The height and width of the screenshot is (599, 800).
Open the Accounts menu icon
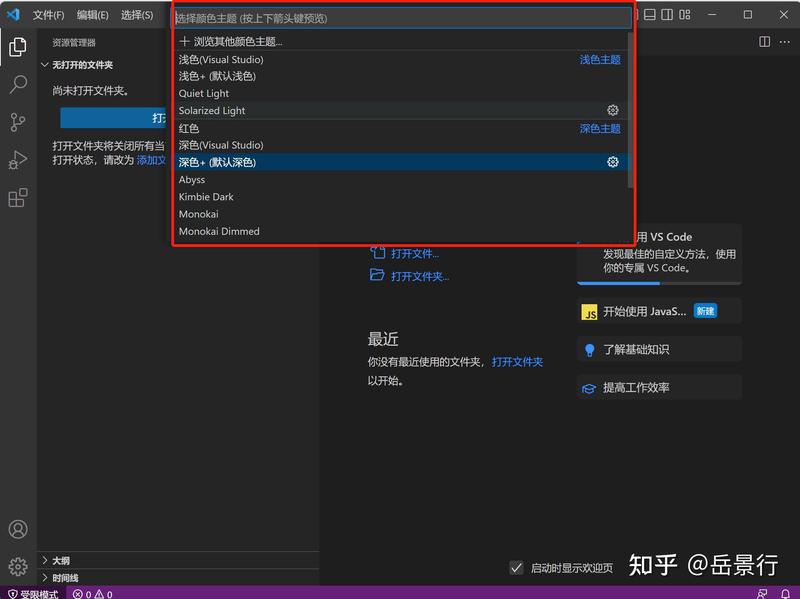pos(18,529)
